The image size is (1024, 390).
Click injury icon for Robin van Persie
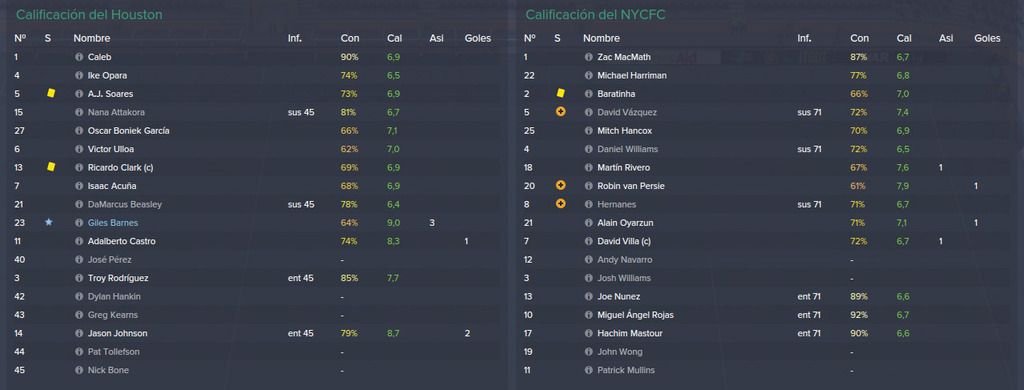(560, 186)
